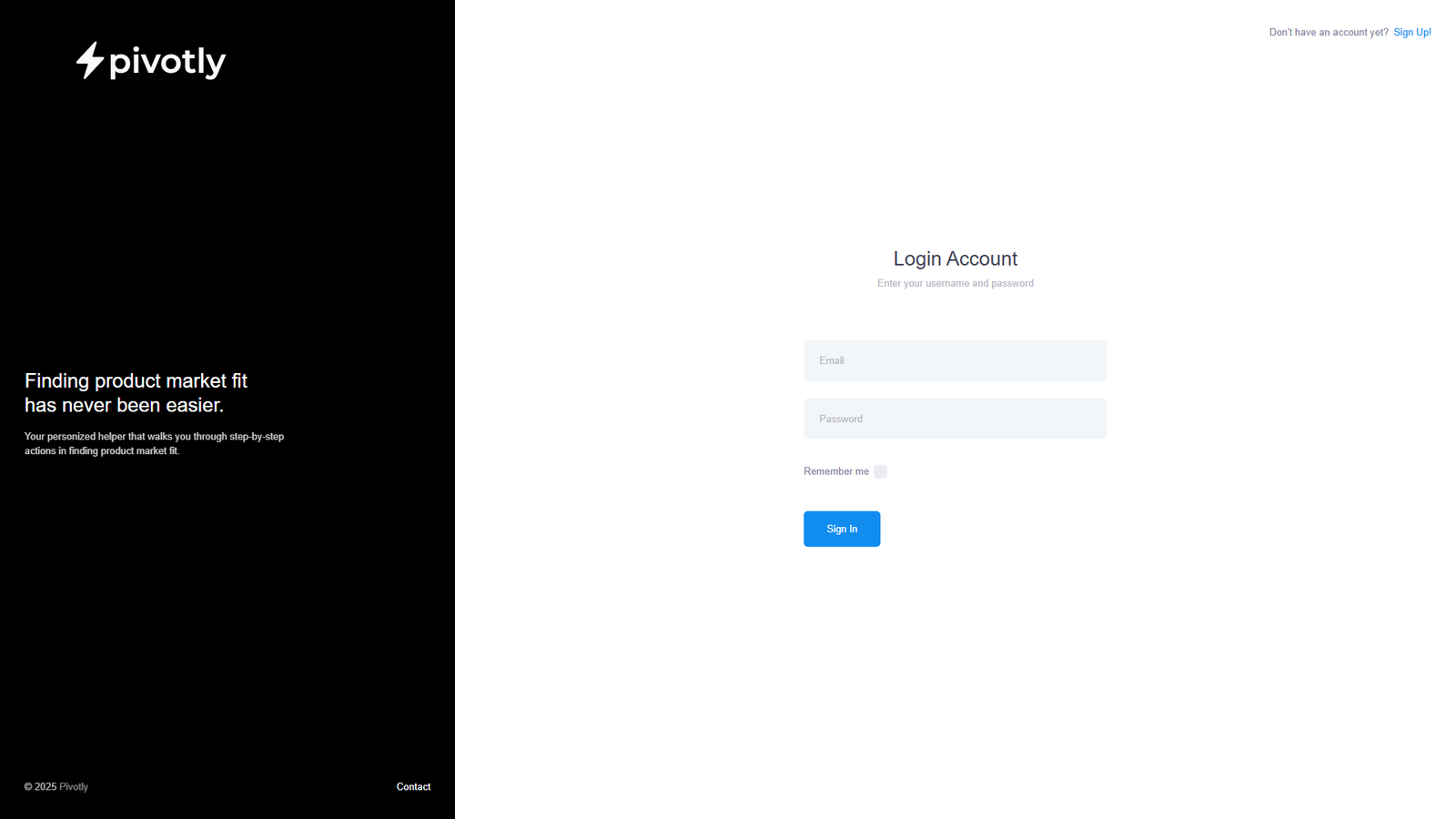
Task: Click the 'Email' placeholder text
Action: point(832,360)
